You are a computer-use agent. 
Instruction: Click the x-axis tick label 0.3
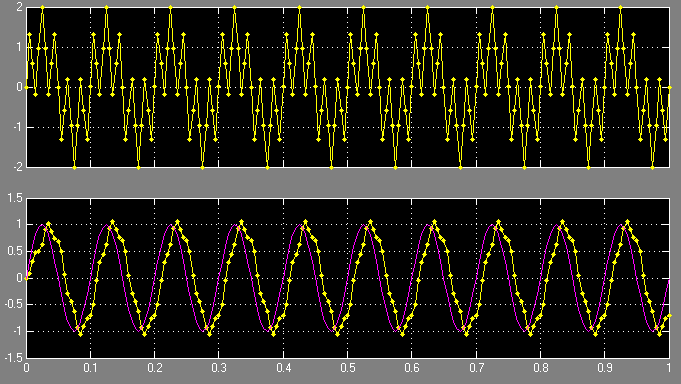(x=219, y=368)
